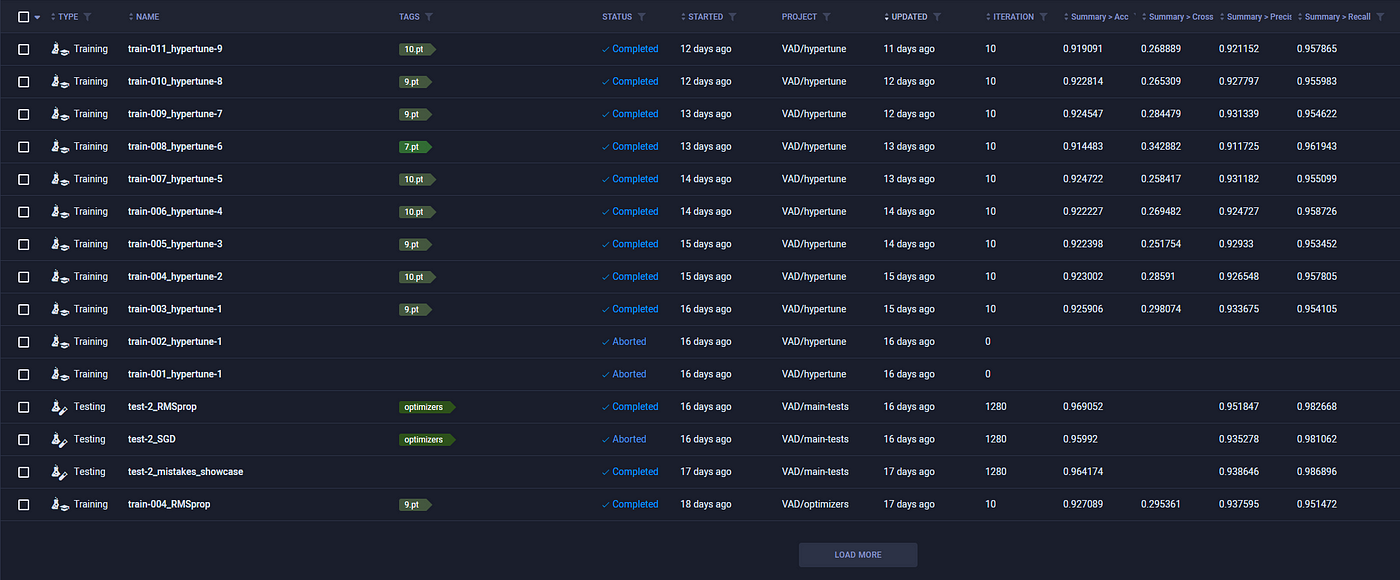The width and height of the screenshot is (1400, 580).
Task: Click the cross value 0.342882
Action: coord(1161,146)
